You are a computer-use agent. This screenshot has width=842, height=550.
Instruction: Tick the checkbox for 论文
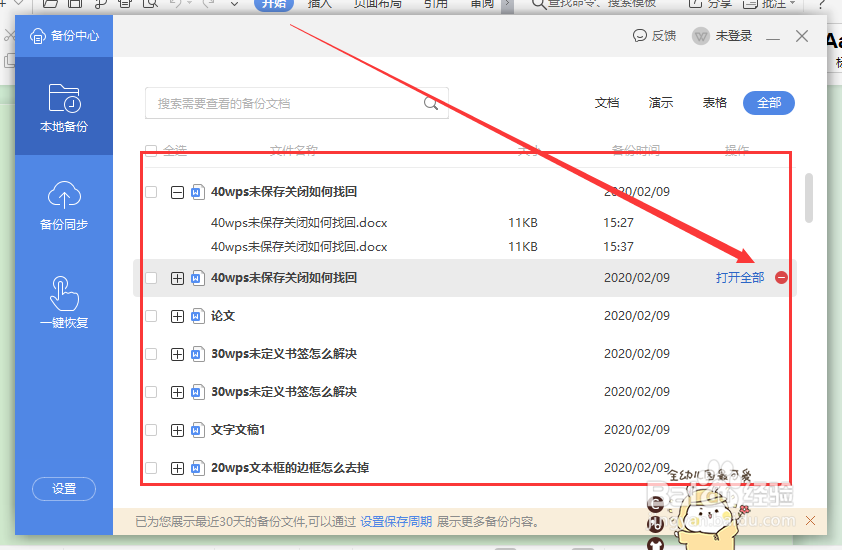(x=151, y=316)
